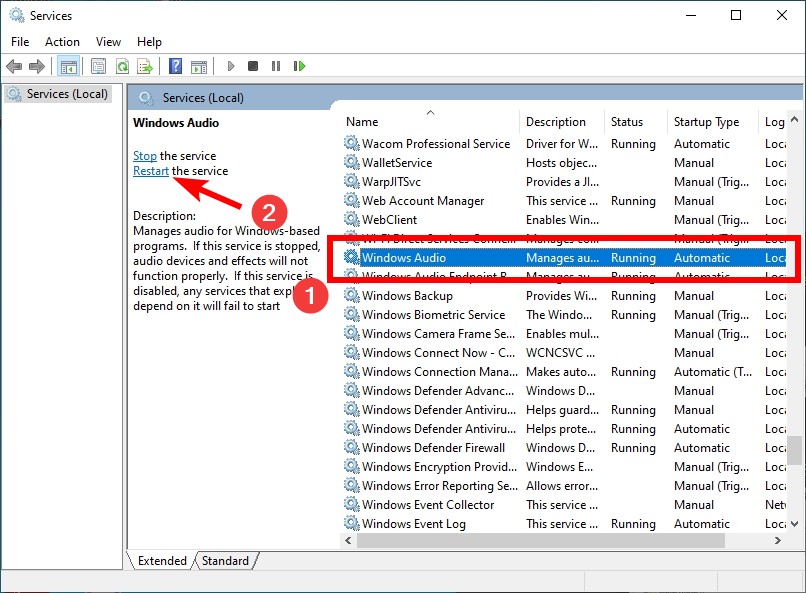Click the gear icon beside Windows Audio

pyautogui.click(x=352, y=257)
